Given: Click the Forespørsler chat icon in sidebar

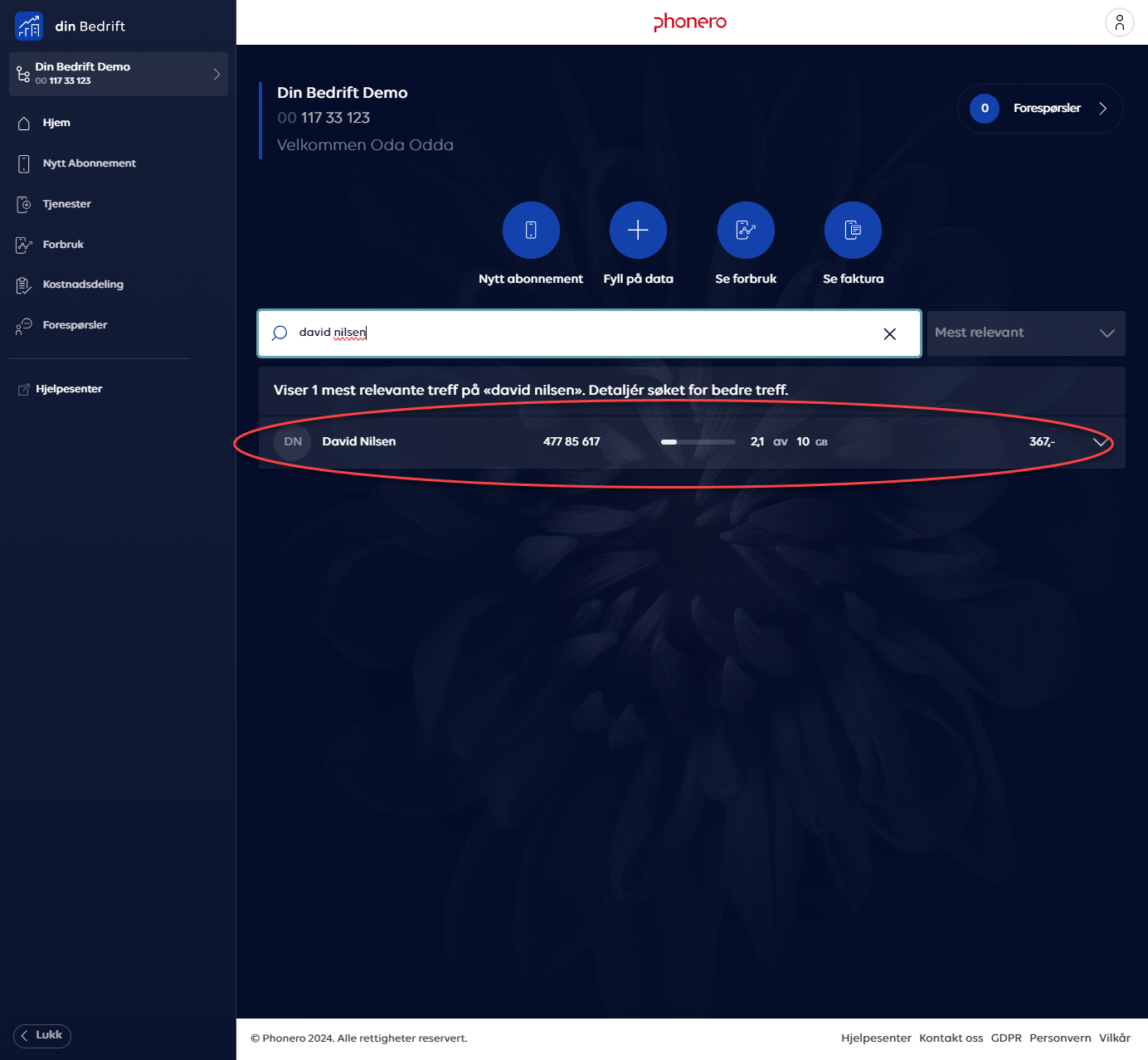Looking at the screenshot, I should coord(24,326).
